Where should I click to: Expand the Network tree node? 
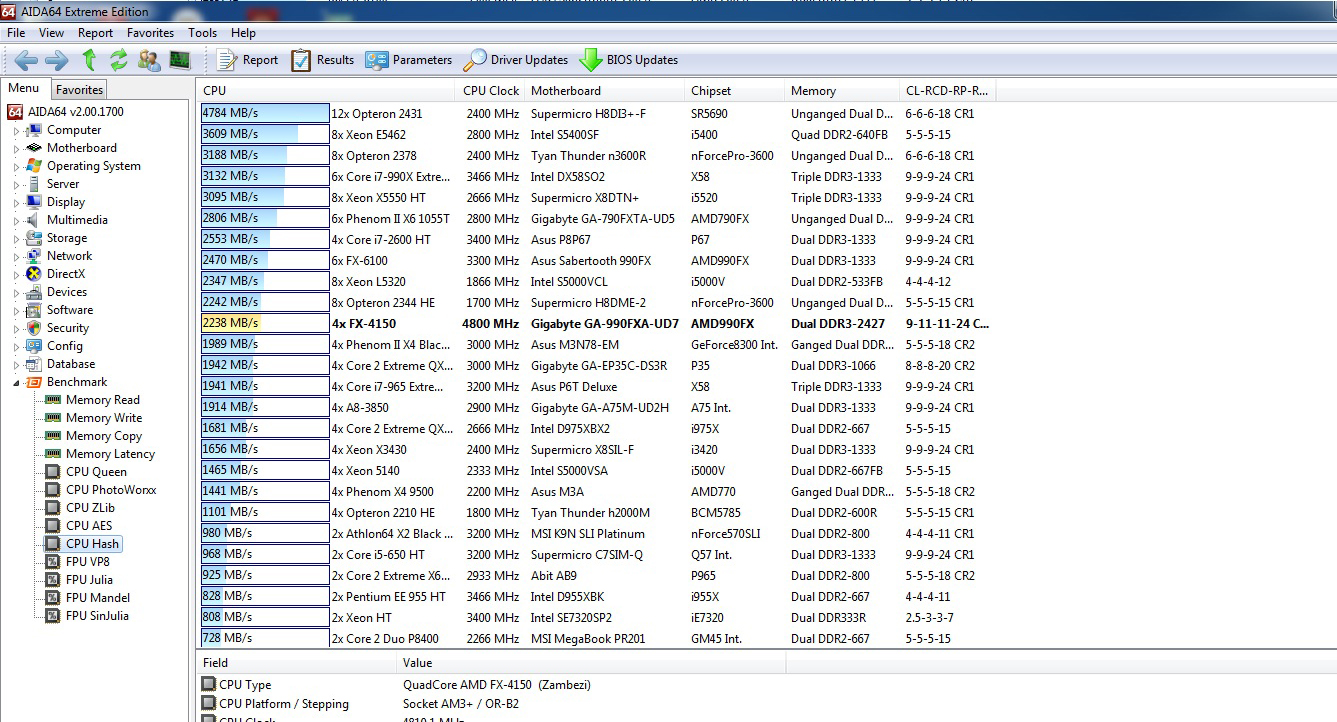click(15, 257)
